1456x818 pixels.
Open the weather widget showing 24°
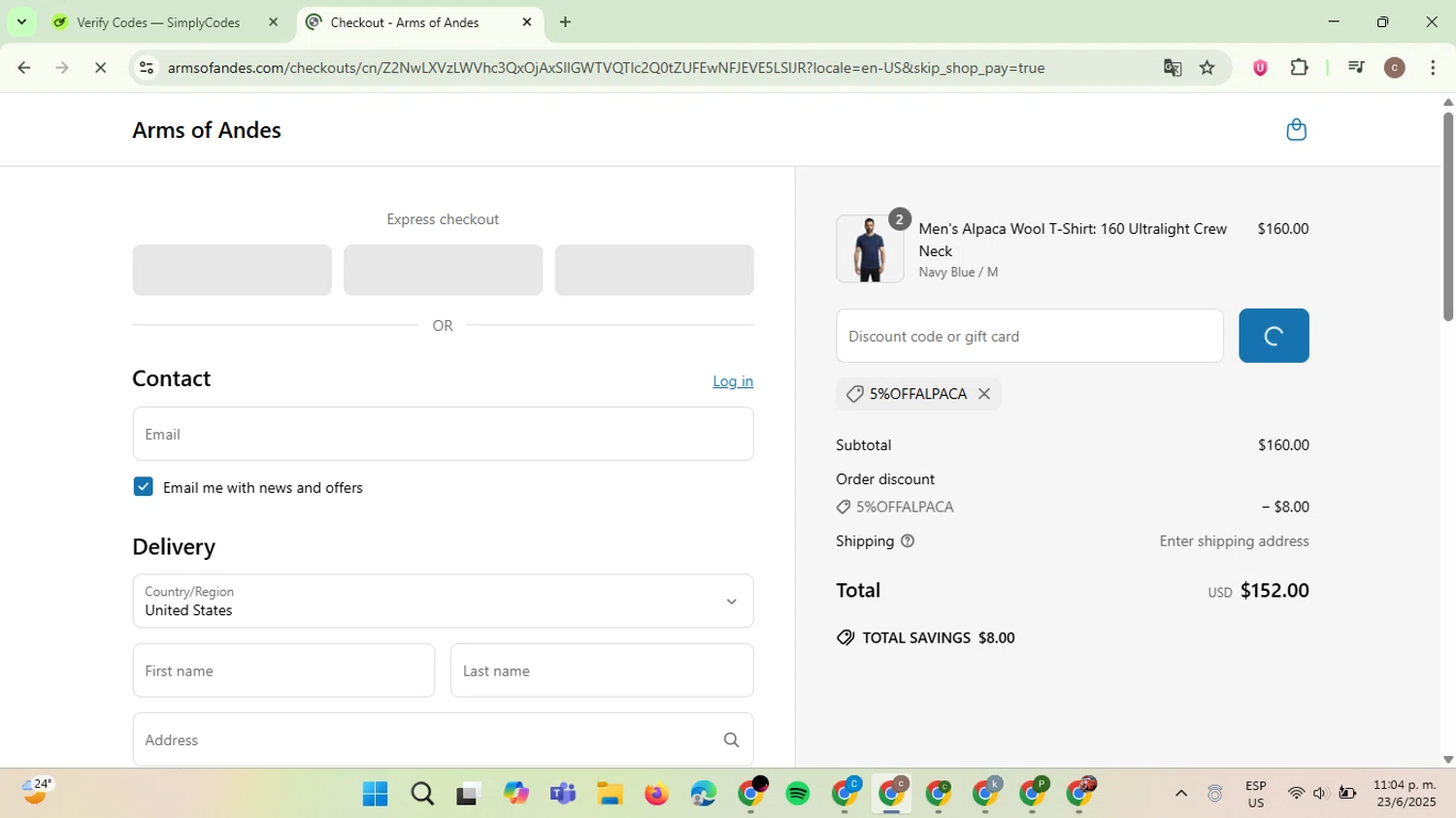click(37, 792)
